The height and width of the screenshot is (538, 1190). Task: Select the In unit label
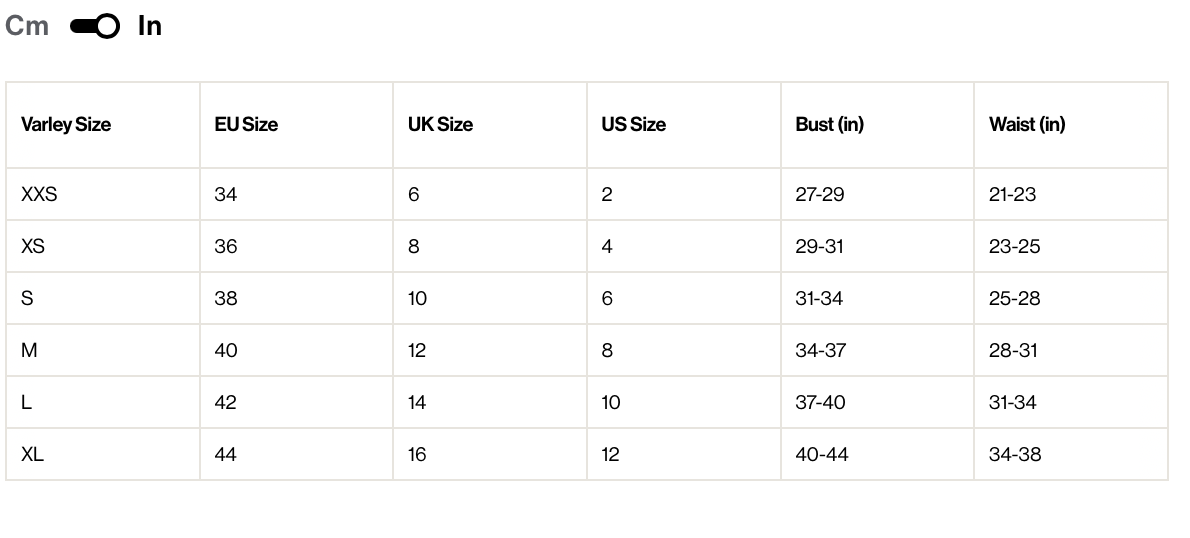click(x=150, y=26)
